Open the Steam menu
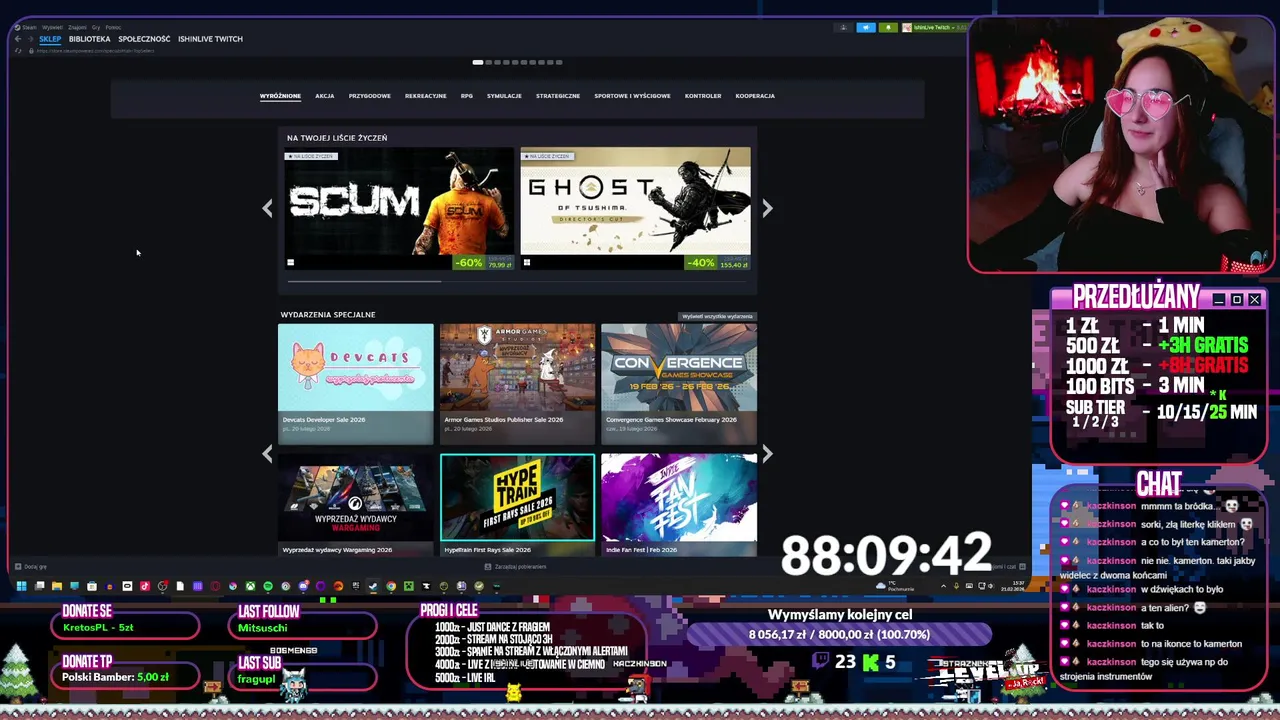This screenshot has width=1280, height=720. [29, 27]
